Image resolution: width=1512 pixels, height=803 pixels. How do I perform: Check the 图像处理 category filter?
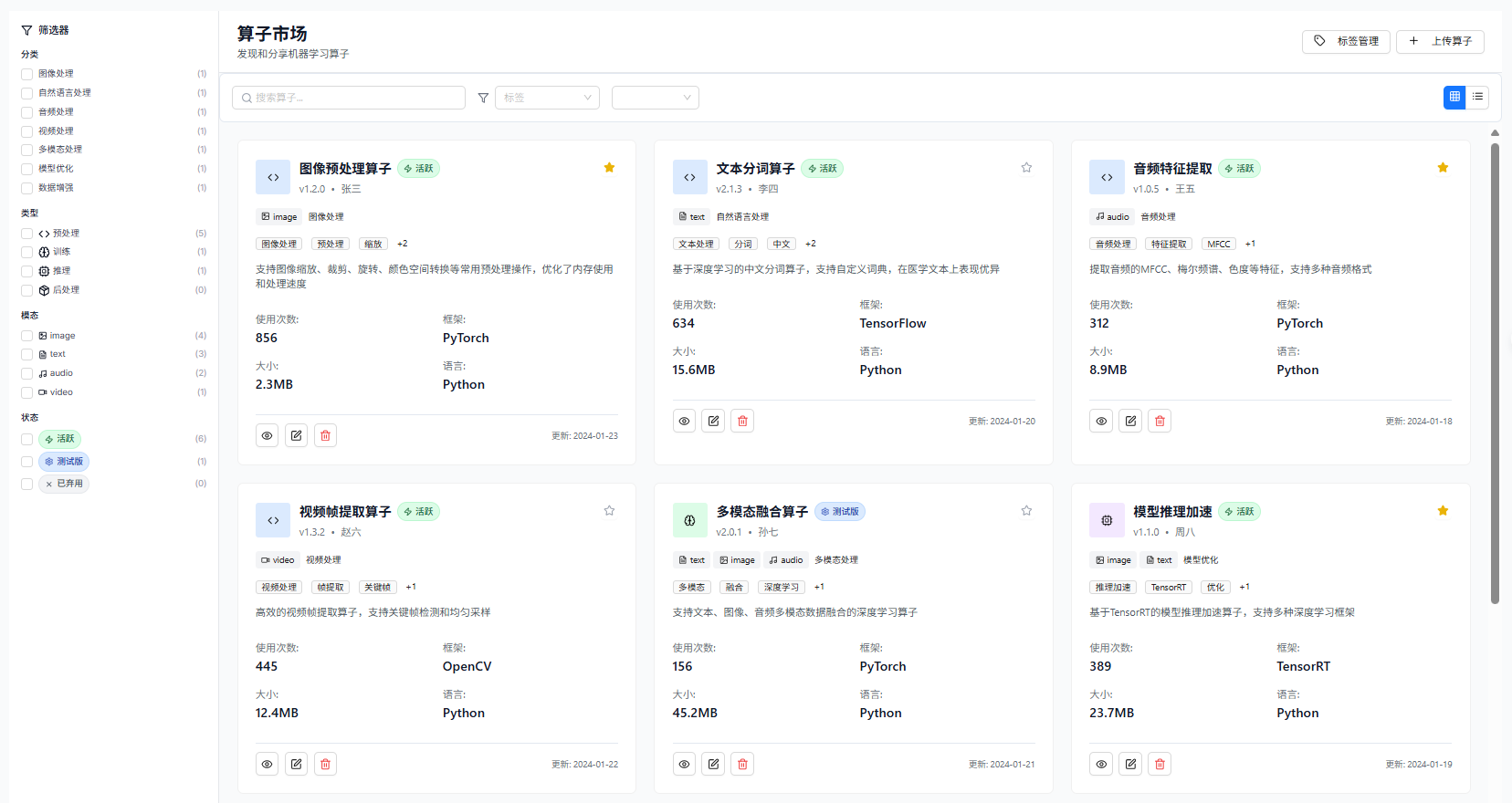pos(27,74)
